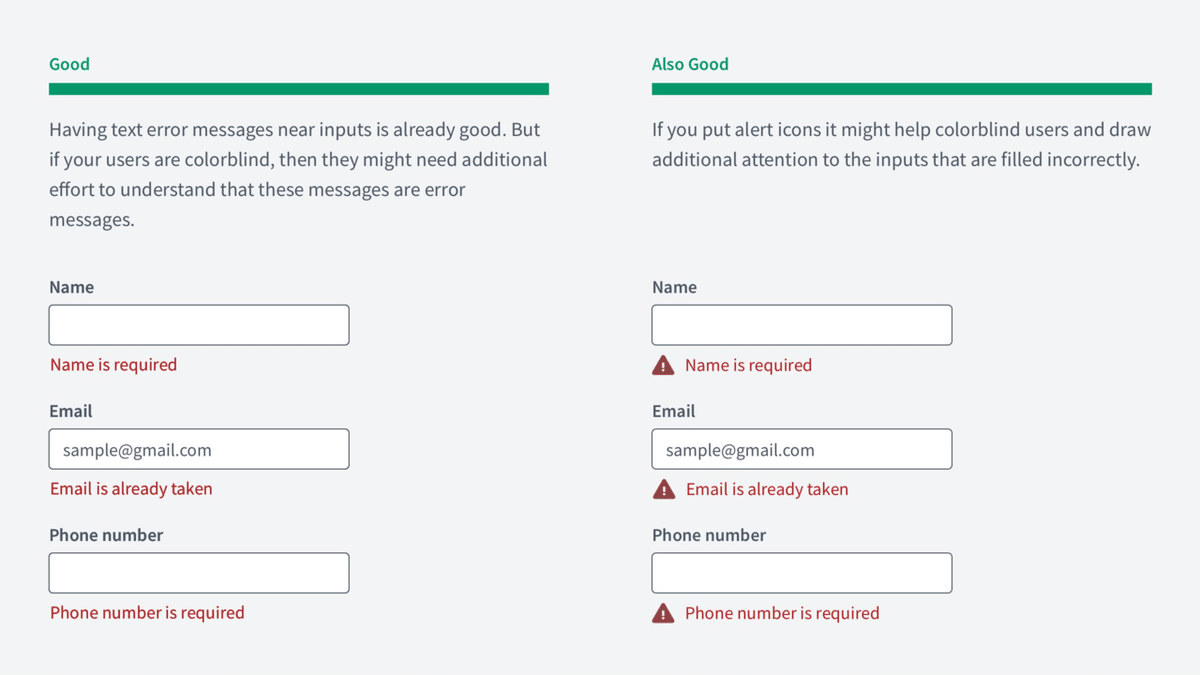Viewport: 1200px width, 675px height.
Task: Click the Name input in the Good example
Action: point(199,325)
